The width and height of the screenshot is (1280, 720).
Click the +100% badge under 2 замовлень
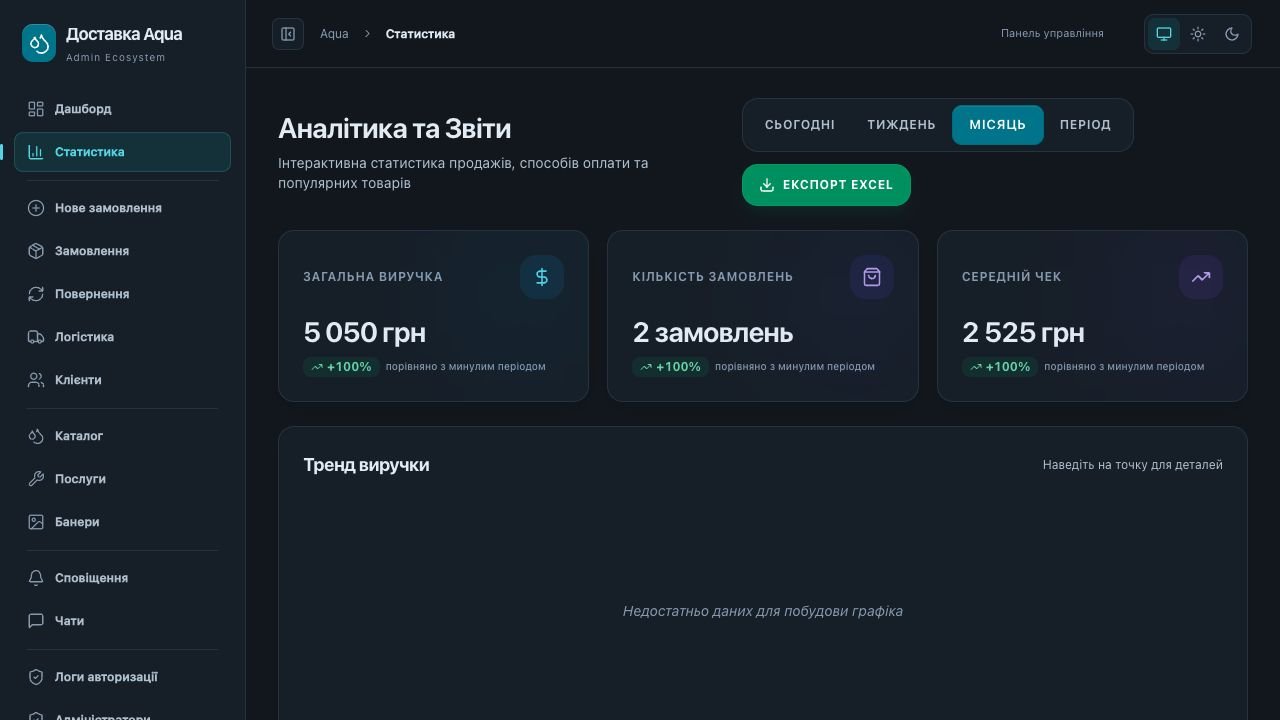(x=670, y=367)
